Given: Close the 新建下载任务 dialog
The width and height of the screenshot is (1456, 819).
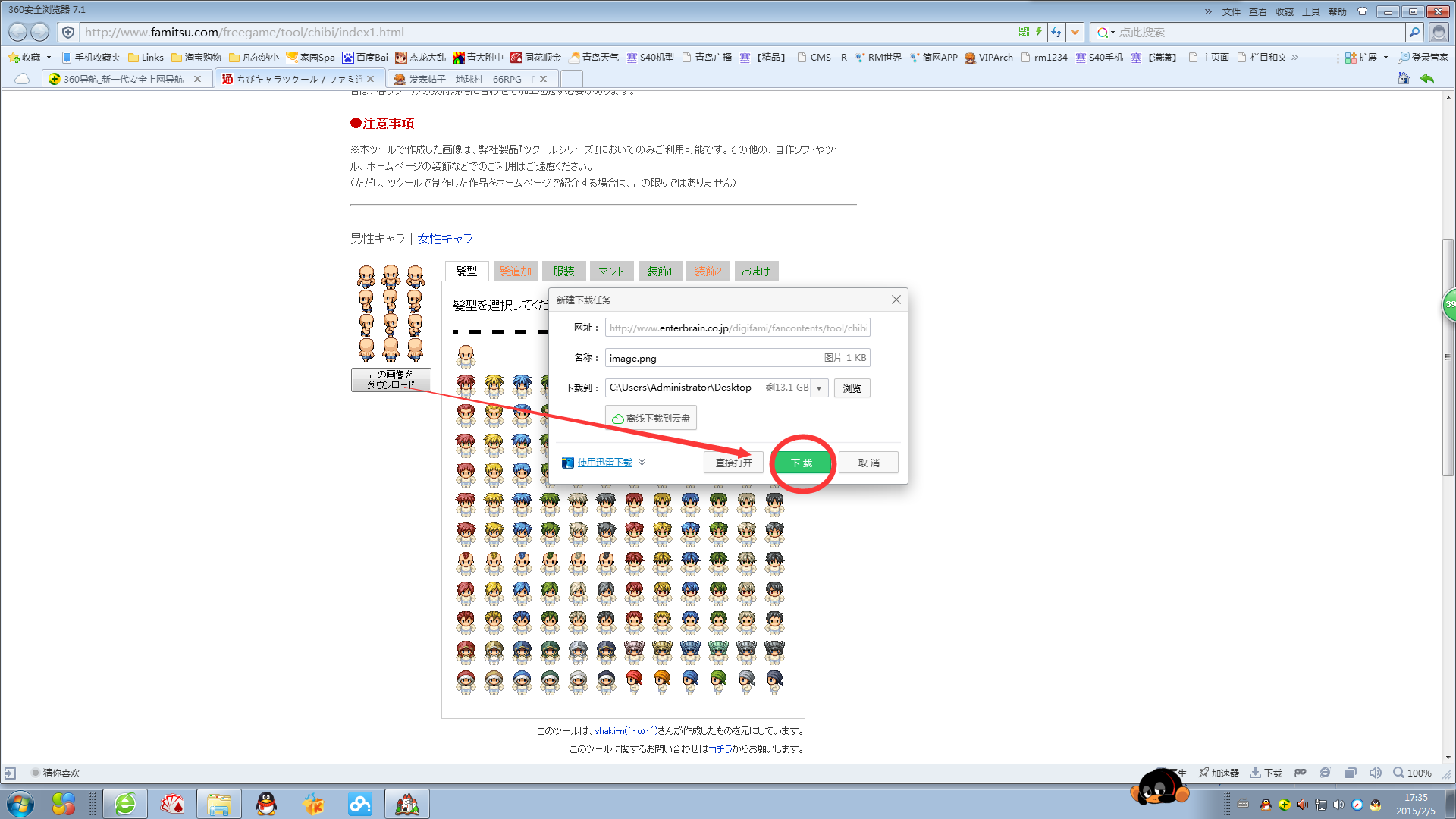Looking at the screenshot, I should point(896,300).
